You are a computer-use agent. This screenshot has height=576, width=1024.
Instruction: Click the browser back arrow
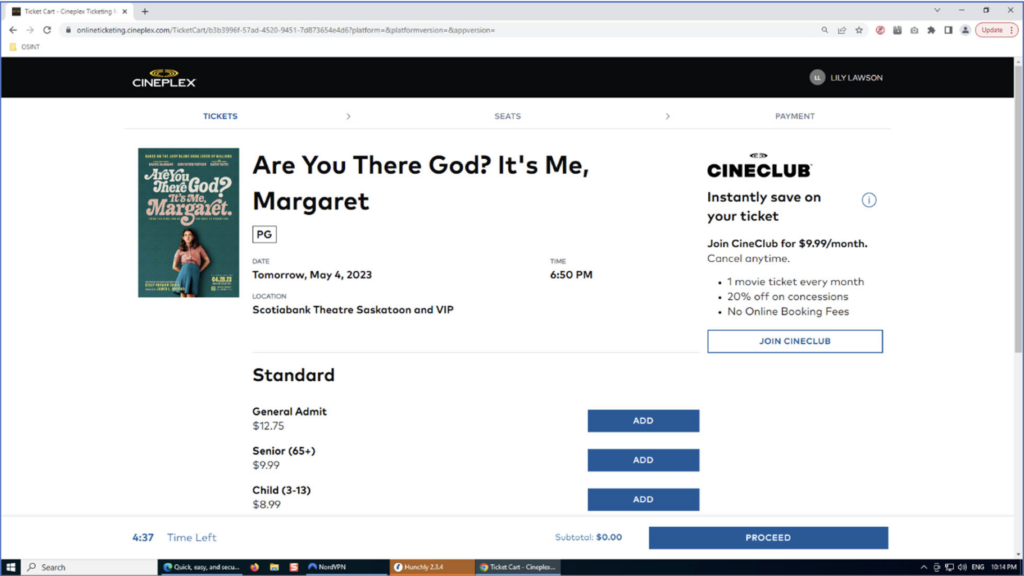[x=13, y=30]
